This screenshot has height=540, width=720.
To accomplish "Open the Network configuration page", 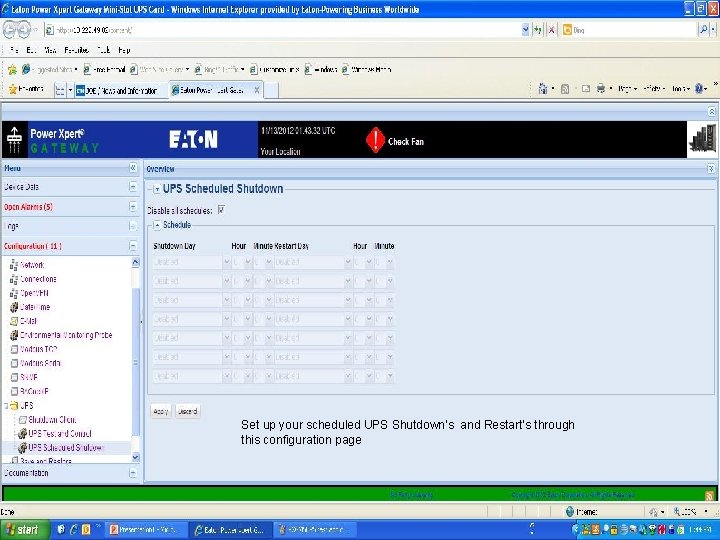I will 32,265.
